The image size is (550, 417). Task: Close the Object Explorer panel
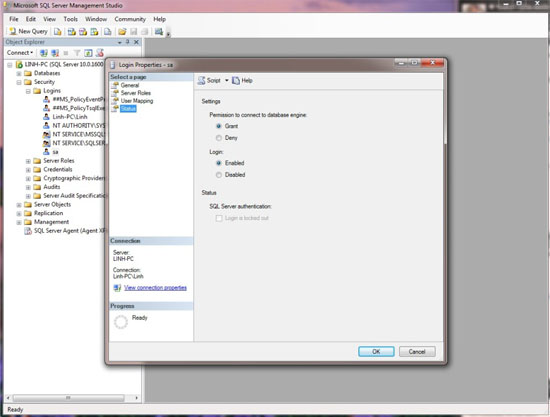coord(136,42)
